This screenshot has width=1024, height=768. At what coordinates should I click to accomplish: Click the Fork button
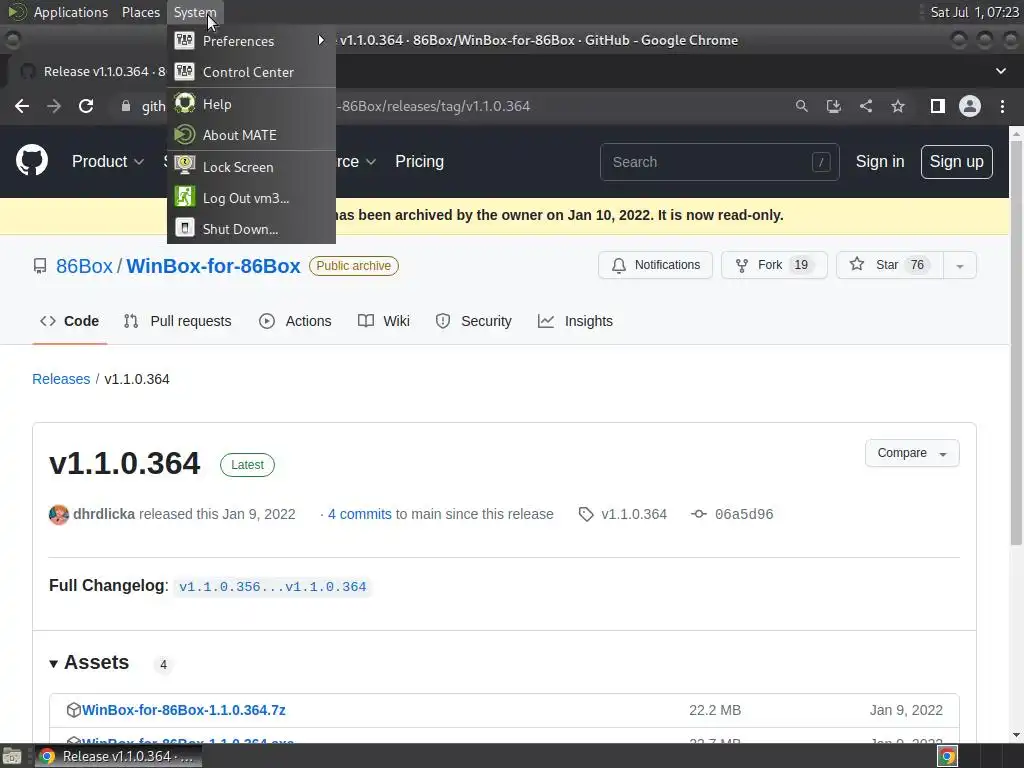tap(774, 265)
